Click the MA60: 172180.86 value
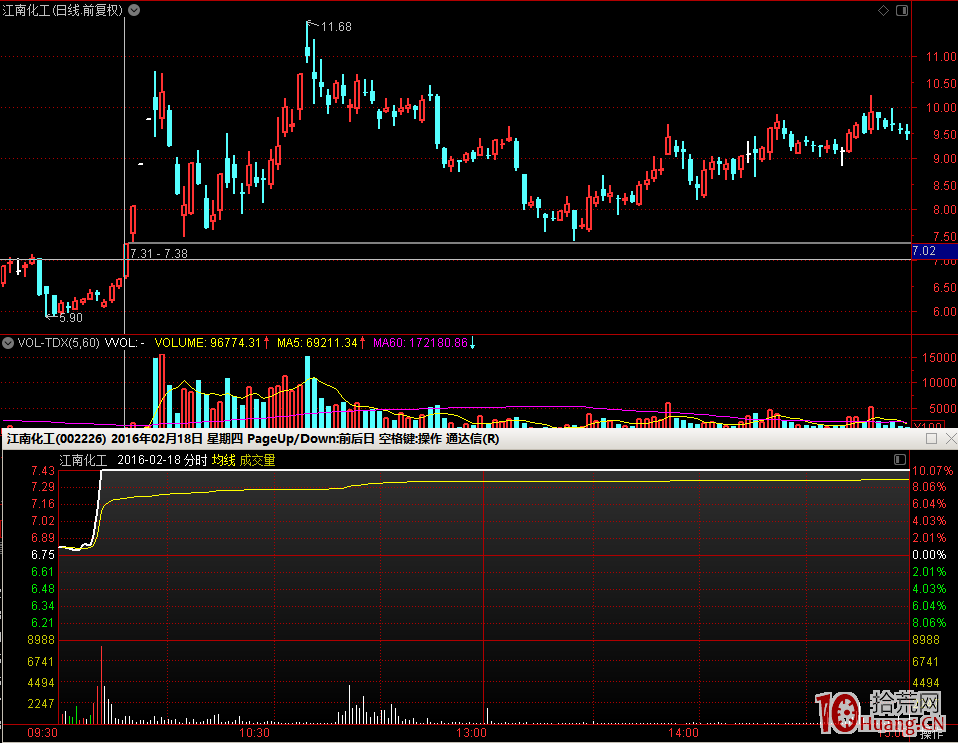This screenshot has width=958, height=743. point(420,343)
